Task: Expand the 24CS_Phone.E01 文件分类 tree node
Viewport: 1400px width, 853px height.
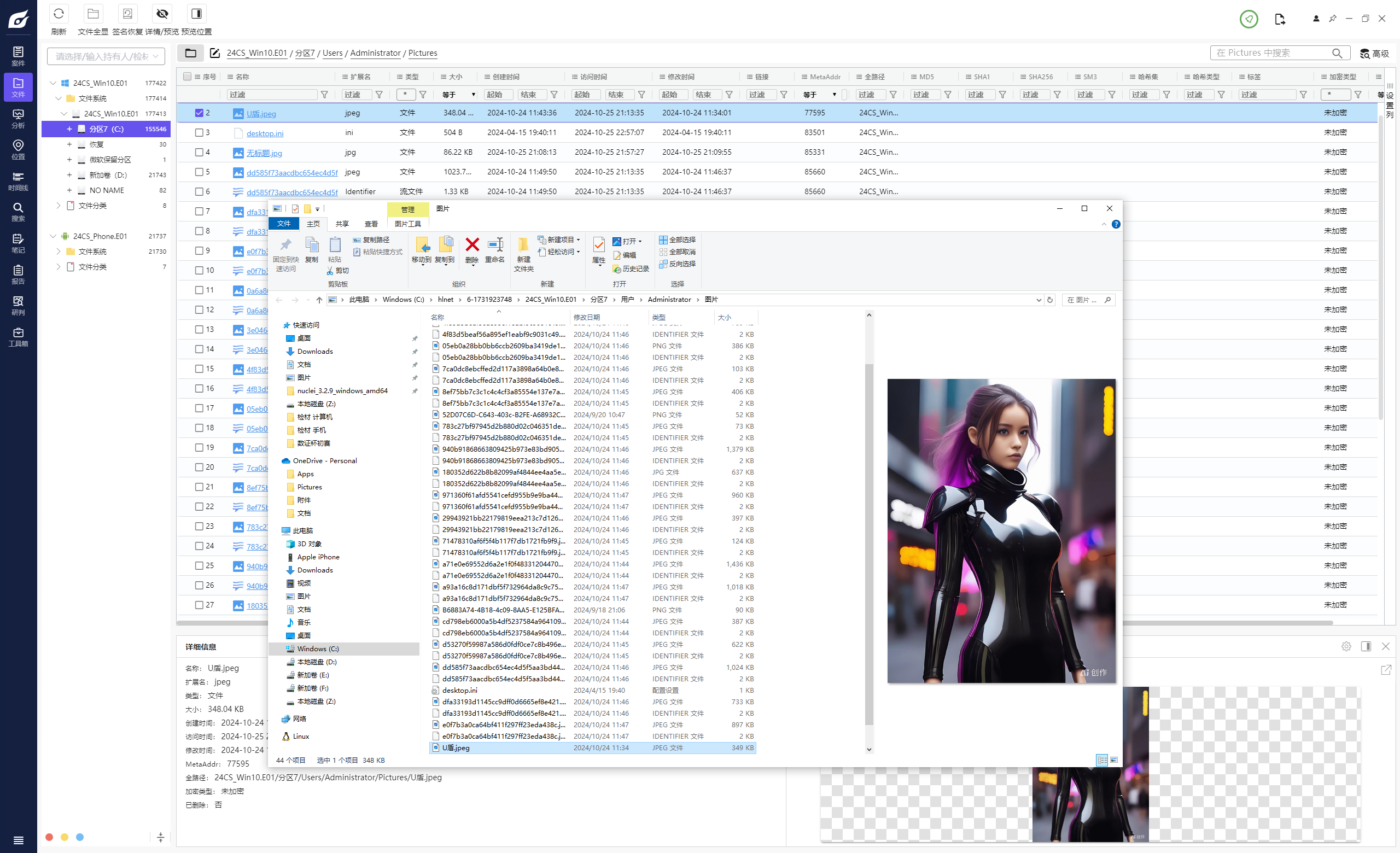Action: point(59,267)
